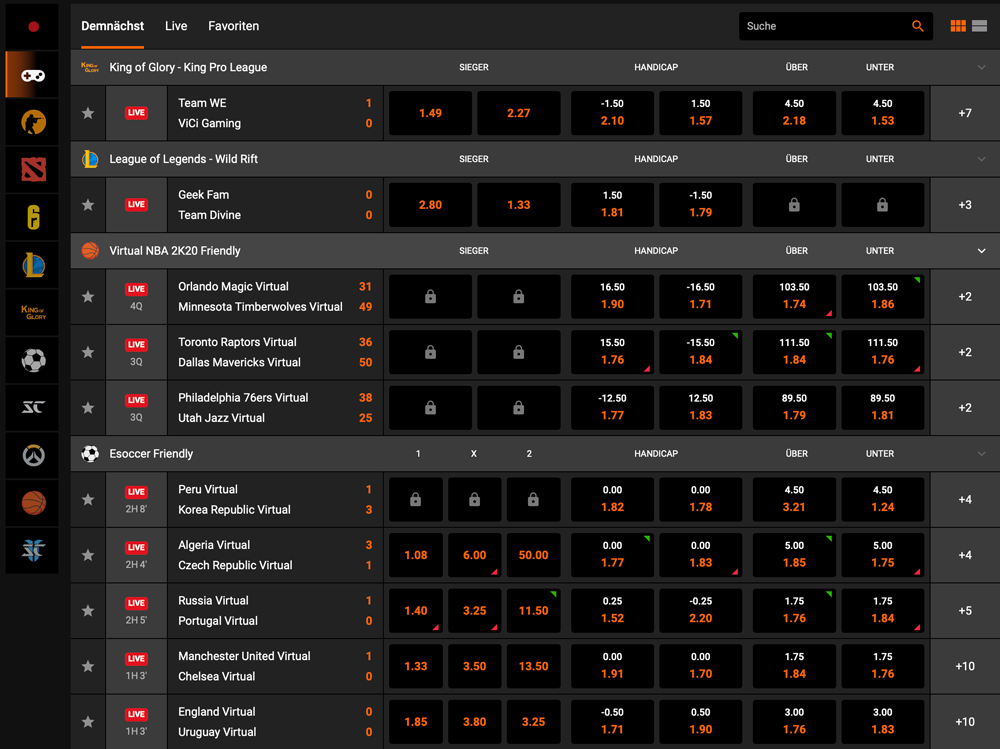Open the King of Glory sidebar icon
The image size is (1000, 749).
(33, 313)
